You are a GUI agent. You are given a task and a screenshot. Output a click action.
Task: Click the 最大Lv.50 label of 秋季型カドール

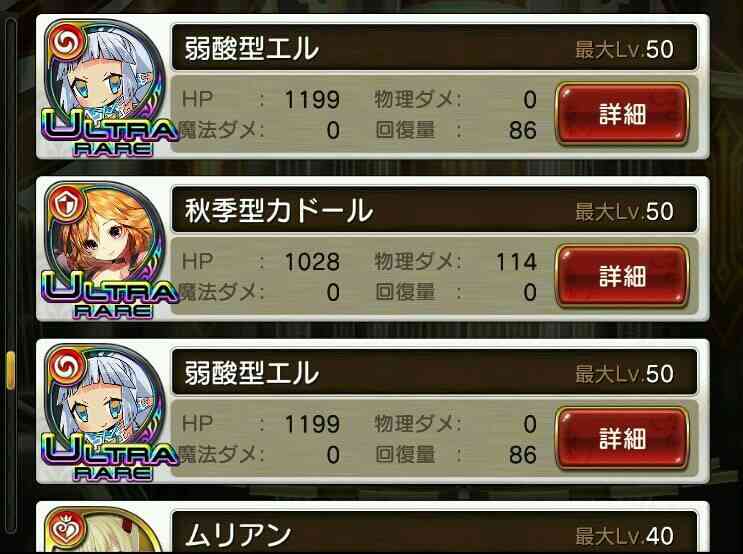pos(624,211)
